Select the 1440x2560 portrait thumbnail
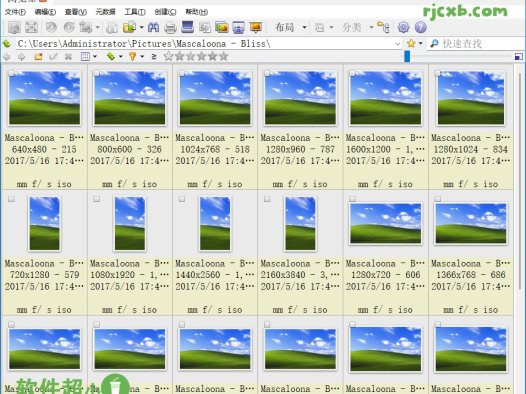The height and width of the screenshot is (394, 526). 215,224
